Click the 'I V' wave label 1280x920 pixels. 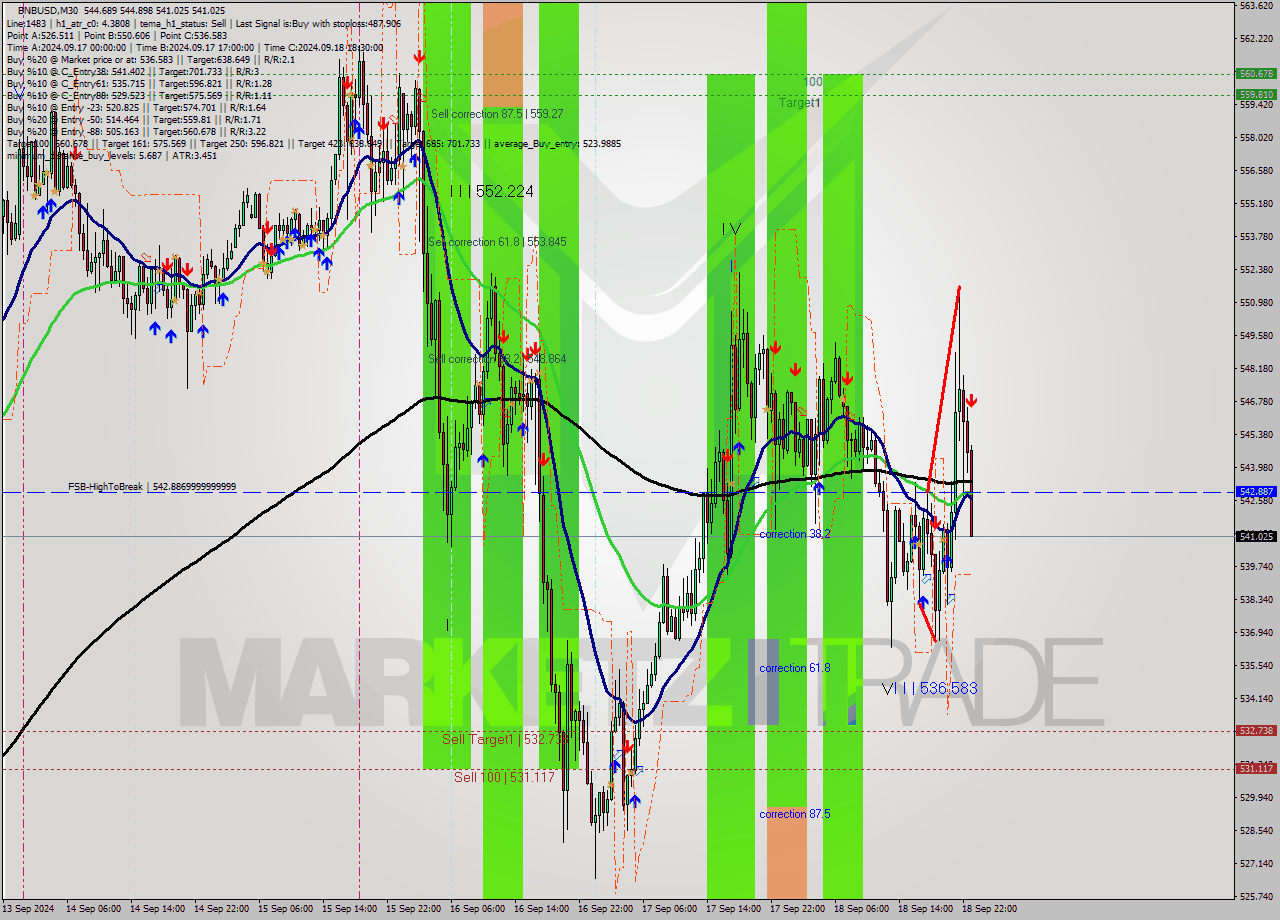732,229
